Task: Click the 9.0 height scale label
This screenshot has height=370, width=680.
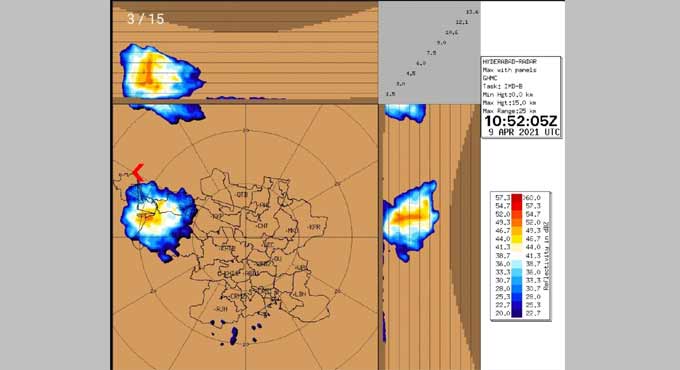Action: point(441,43)
